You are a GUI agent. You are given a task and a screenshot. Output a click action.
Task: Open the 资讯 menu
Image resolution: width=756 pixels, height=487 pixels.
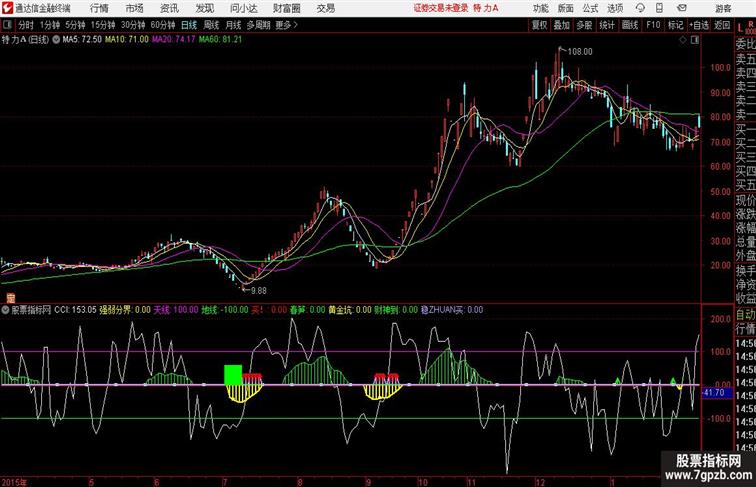[x=169, y=8]
